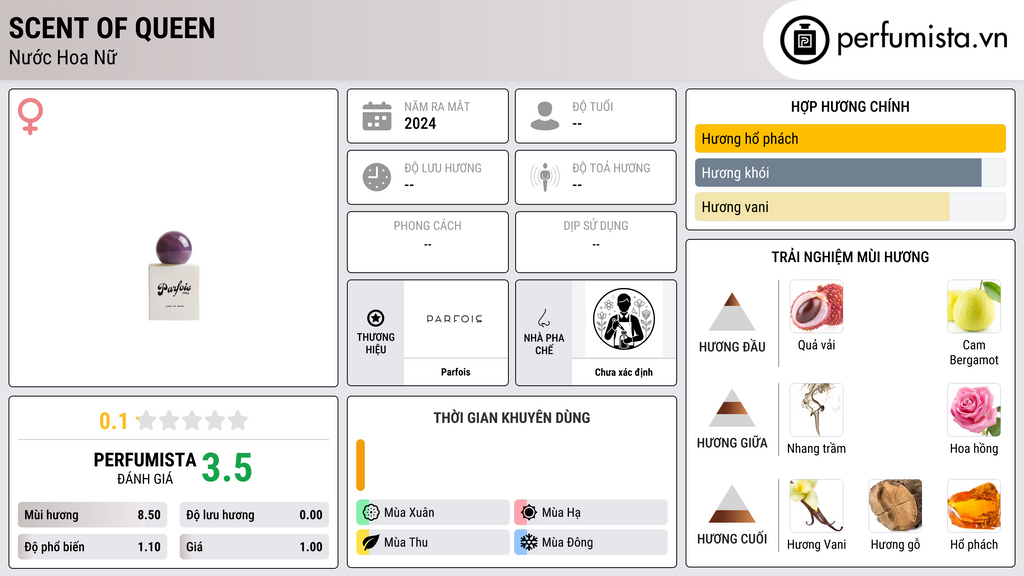
Task: Click the Mùa Thu leaf icon
Action: (x=371, y=542)
